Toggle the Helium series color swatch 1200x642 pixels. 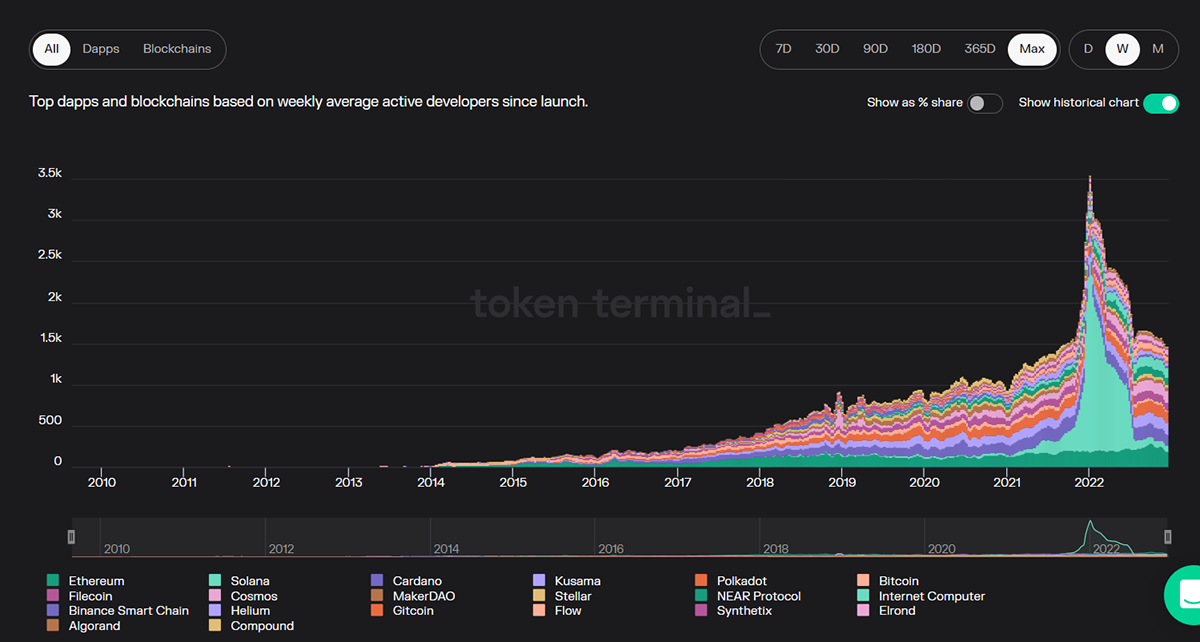coord(215,611)
